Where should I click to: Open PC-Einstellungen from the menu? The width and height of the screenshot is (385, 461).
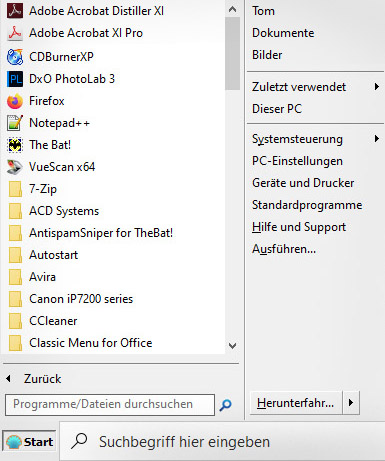[x=297, y=161]
